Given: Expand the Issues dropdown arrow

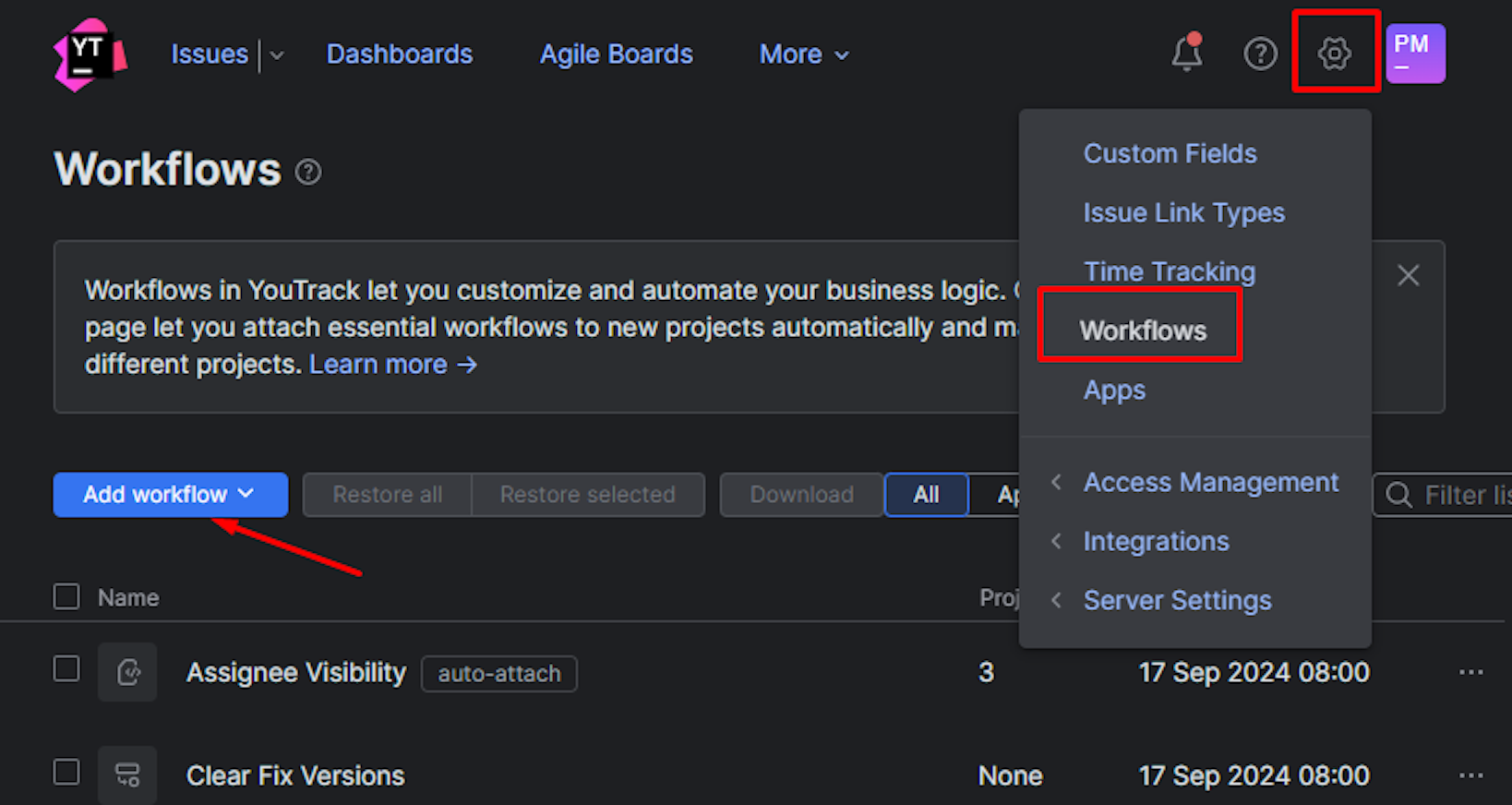Looking at the screenshot, I should [x=277, y=55].
